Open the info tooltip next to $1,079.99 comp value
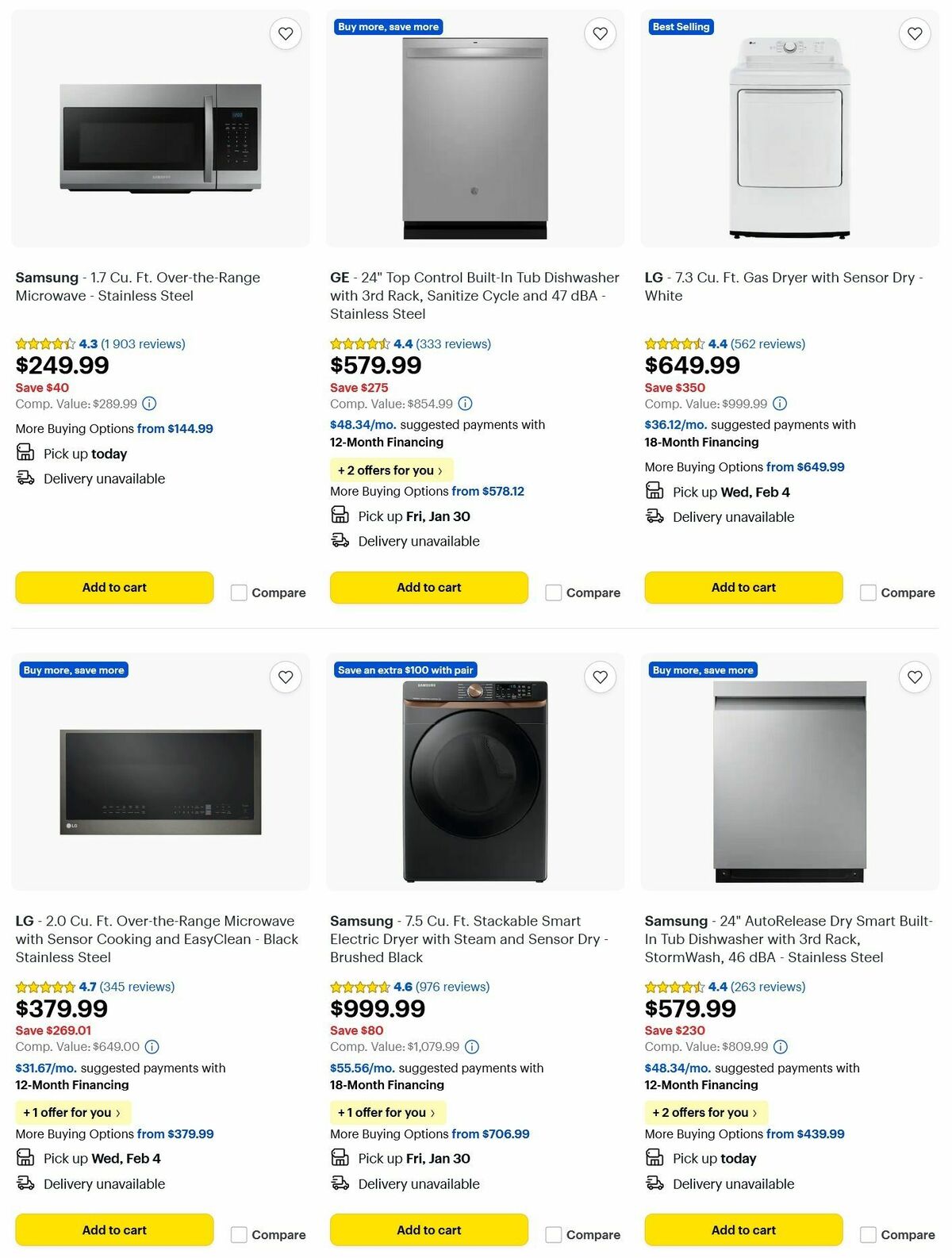The image size is (952, 1258). (x=472, y=1047)
